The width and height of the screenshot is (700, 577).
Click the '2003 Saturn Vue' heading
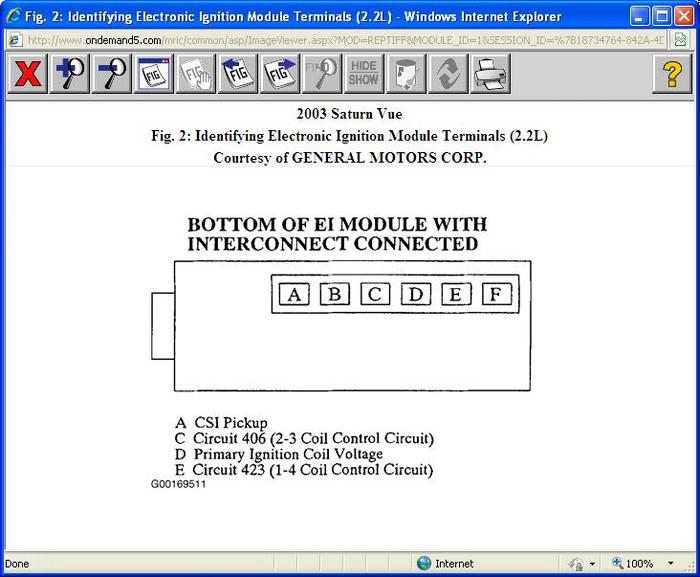[350, 114]
